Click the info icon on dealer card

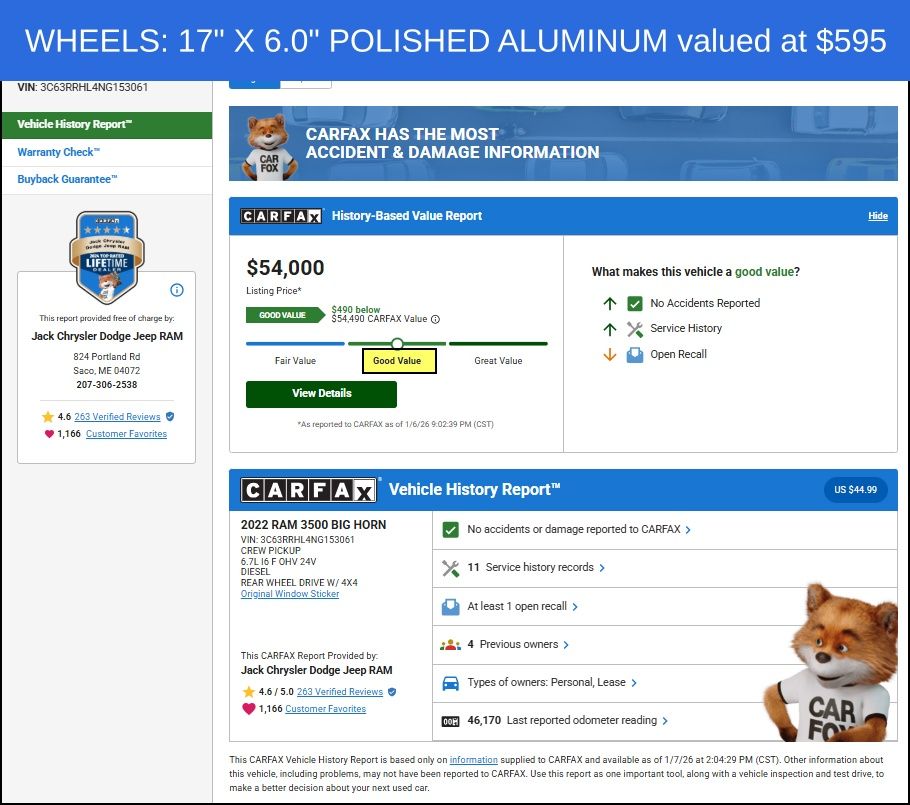(177, 290)
